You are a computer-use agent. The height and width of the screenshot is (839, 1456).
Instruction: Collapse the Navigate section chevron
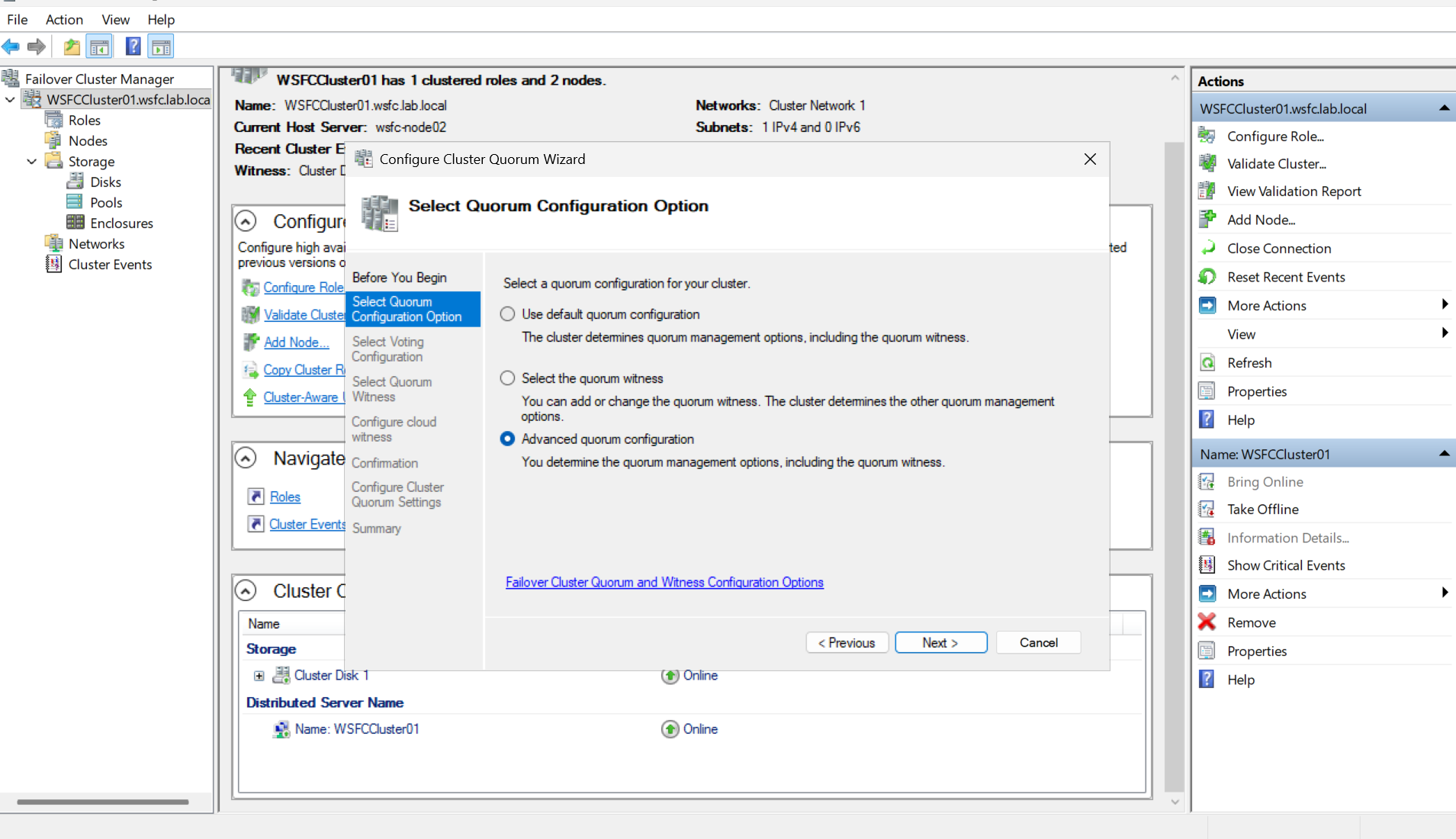(x=245, y=458)
